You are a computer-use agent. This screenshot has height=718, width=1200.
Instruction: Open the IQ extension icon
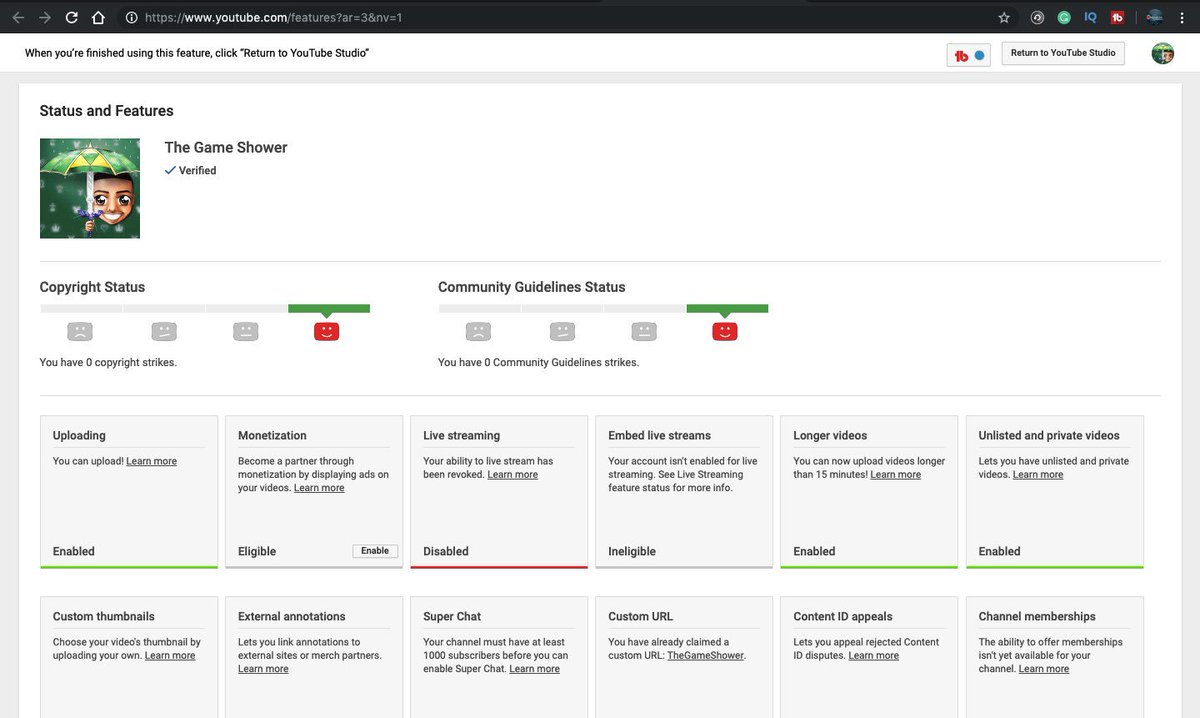[1090, 17]
